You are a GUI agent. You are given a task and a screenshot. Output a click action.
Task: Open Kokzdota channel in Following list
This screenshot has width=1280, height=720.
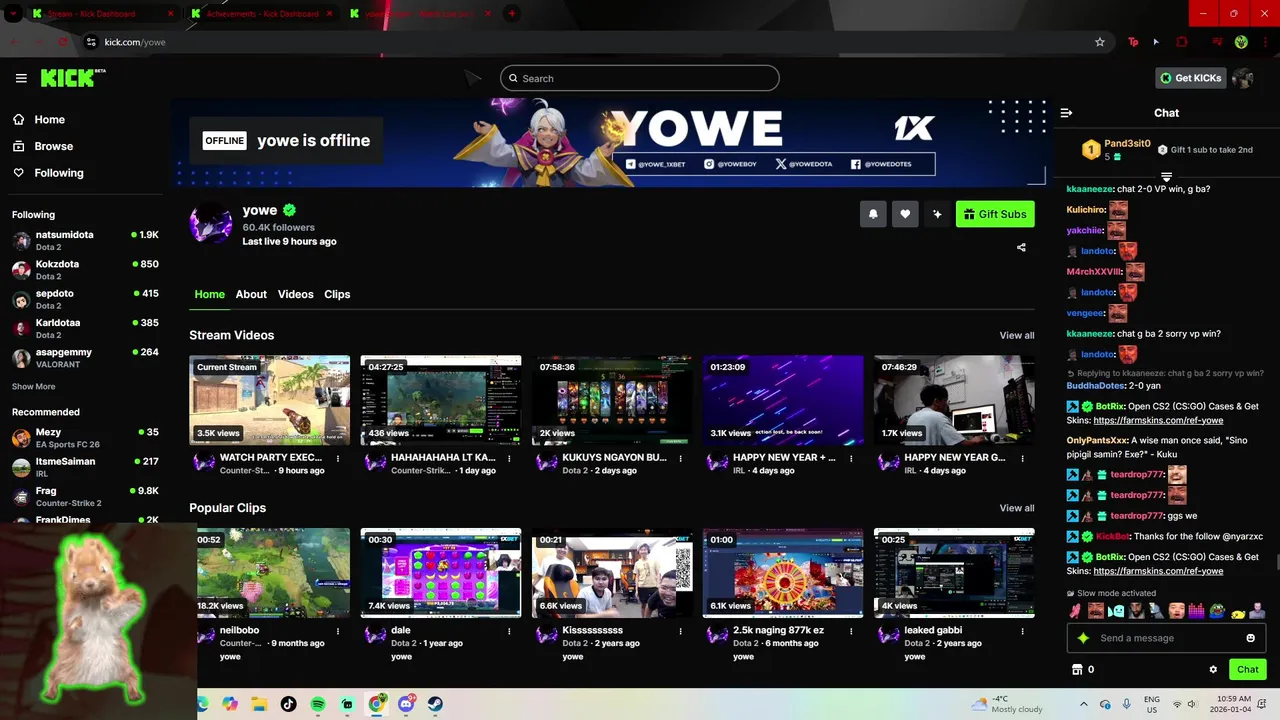[x=85, y=269]
